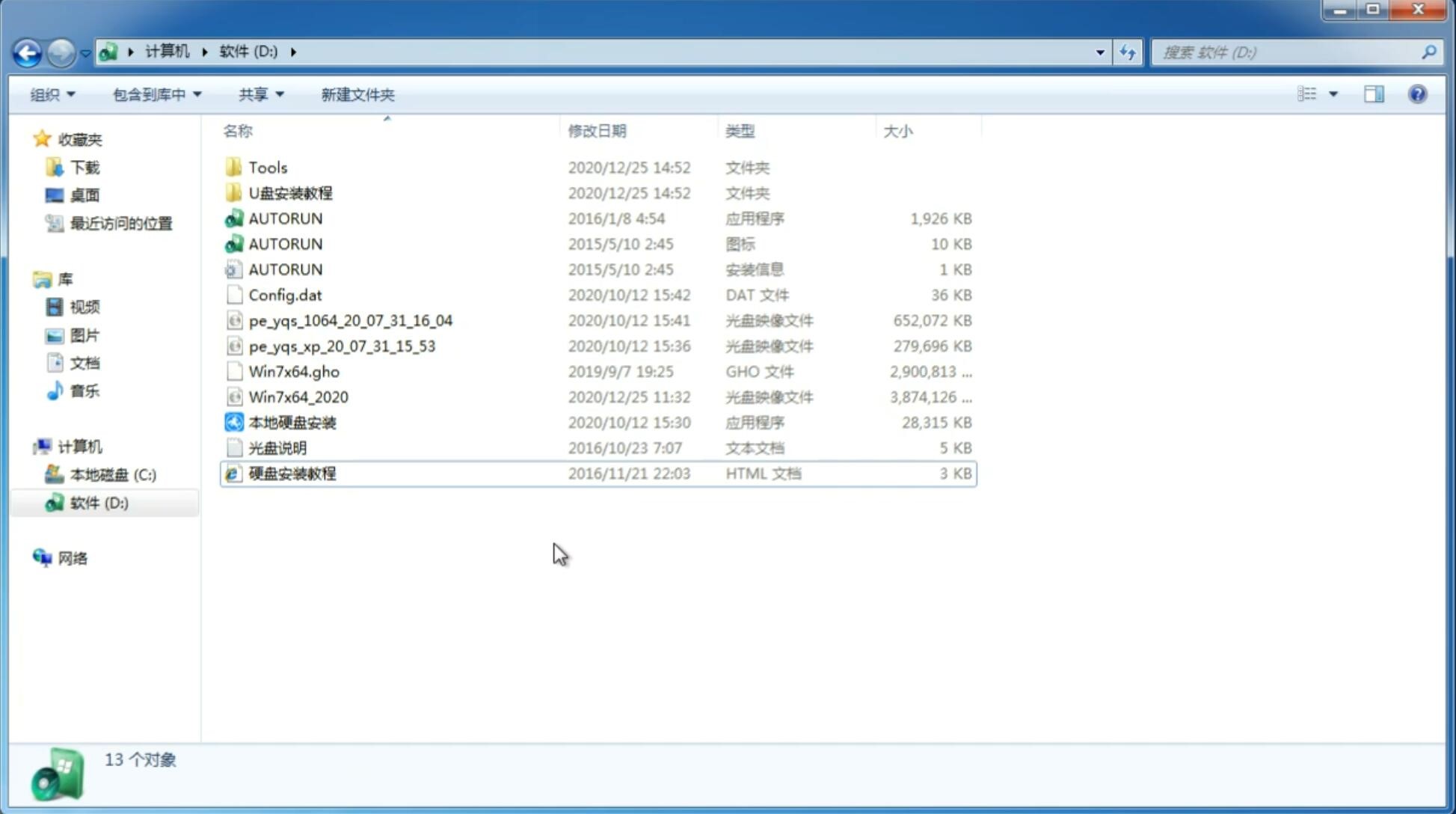
Task: Open pe_yqs_xp disc image file
Action: 342,345
